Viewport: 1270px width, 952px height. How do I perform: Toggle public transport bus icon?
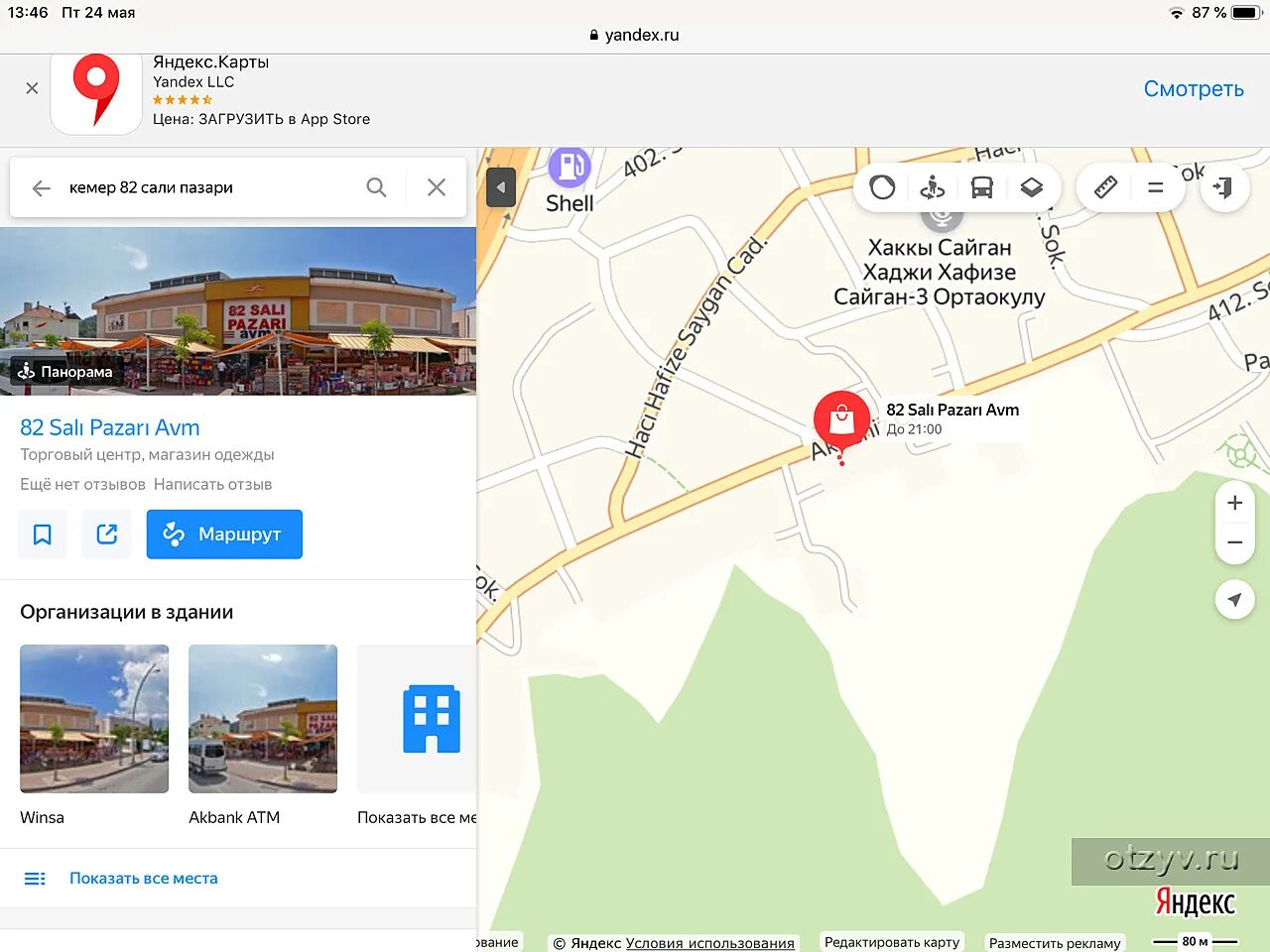click(x=981, y=186)
